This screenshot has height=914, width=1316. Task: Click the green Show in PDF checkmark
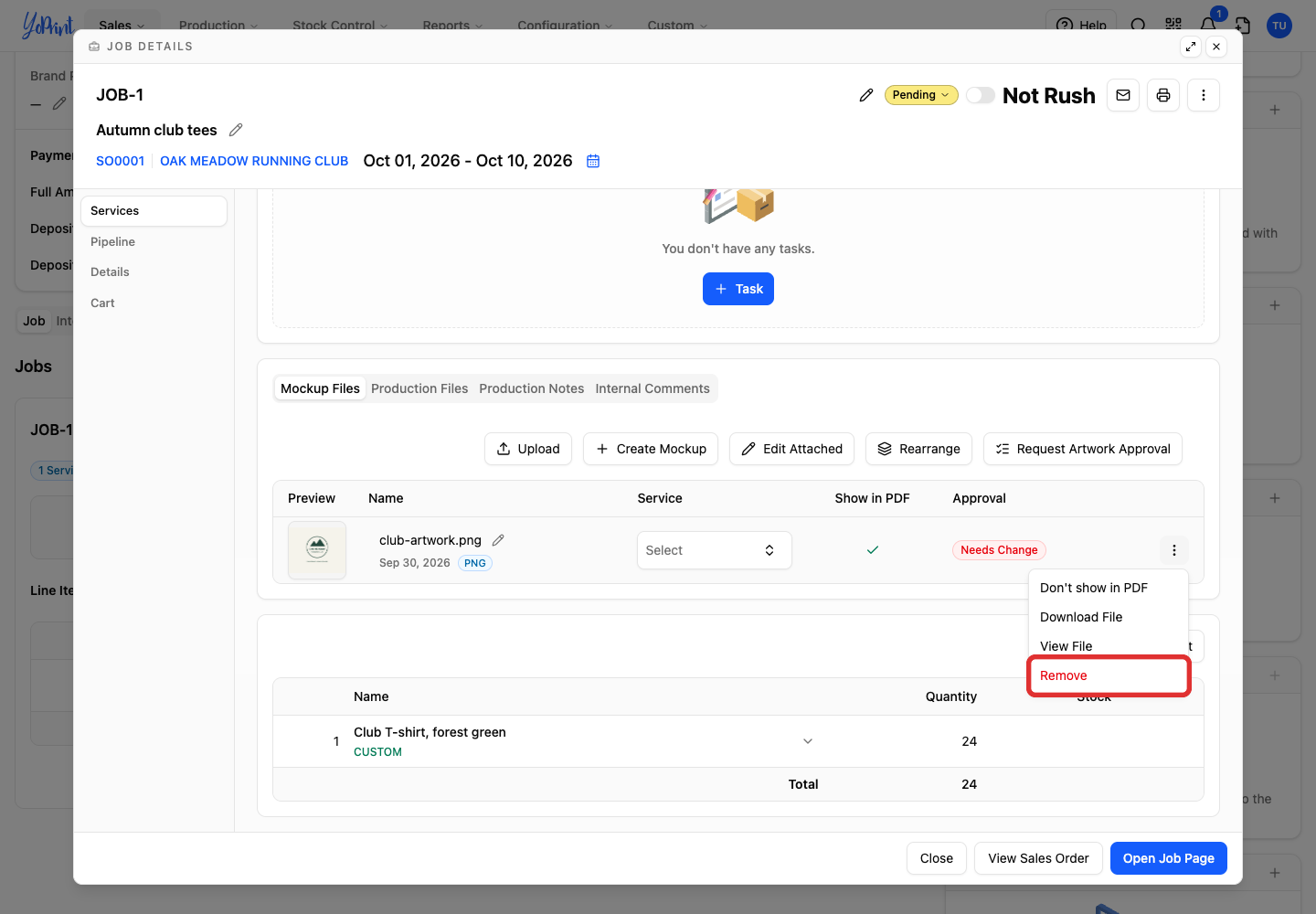[873, 550]
